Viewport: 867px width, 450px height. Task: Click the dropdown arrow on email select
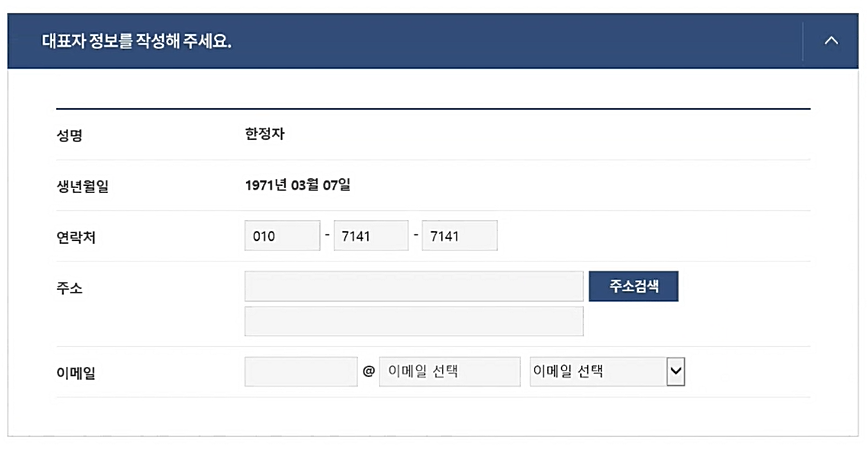click(676, 371)
